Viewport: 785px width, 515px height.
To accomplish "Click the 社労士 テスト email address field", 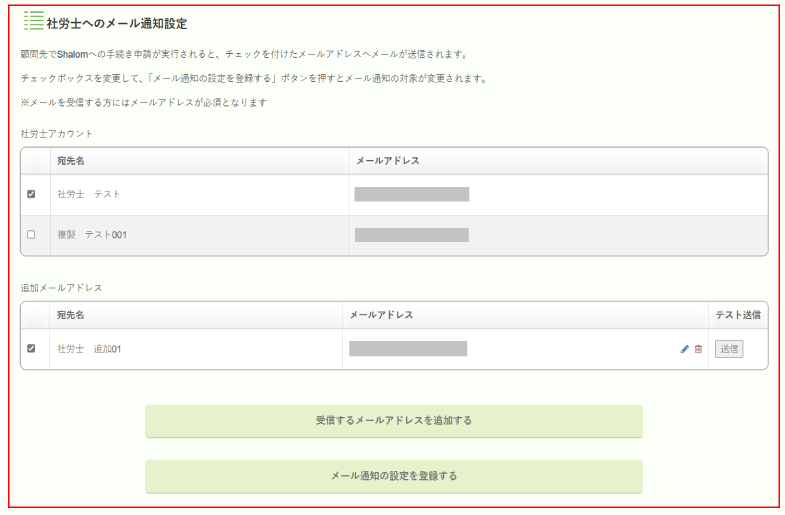I will 412,194.
